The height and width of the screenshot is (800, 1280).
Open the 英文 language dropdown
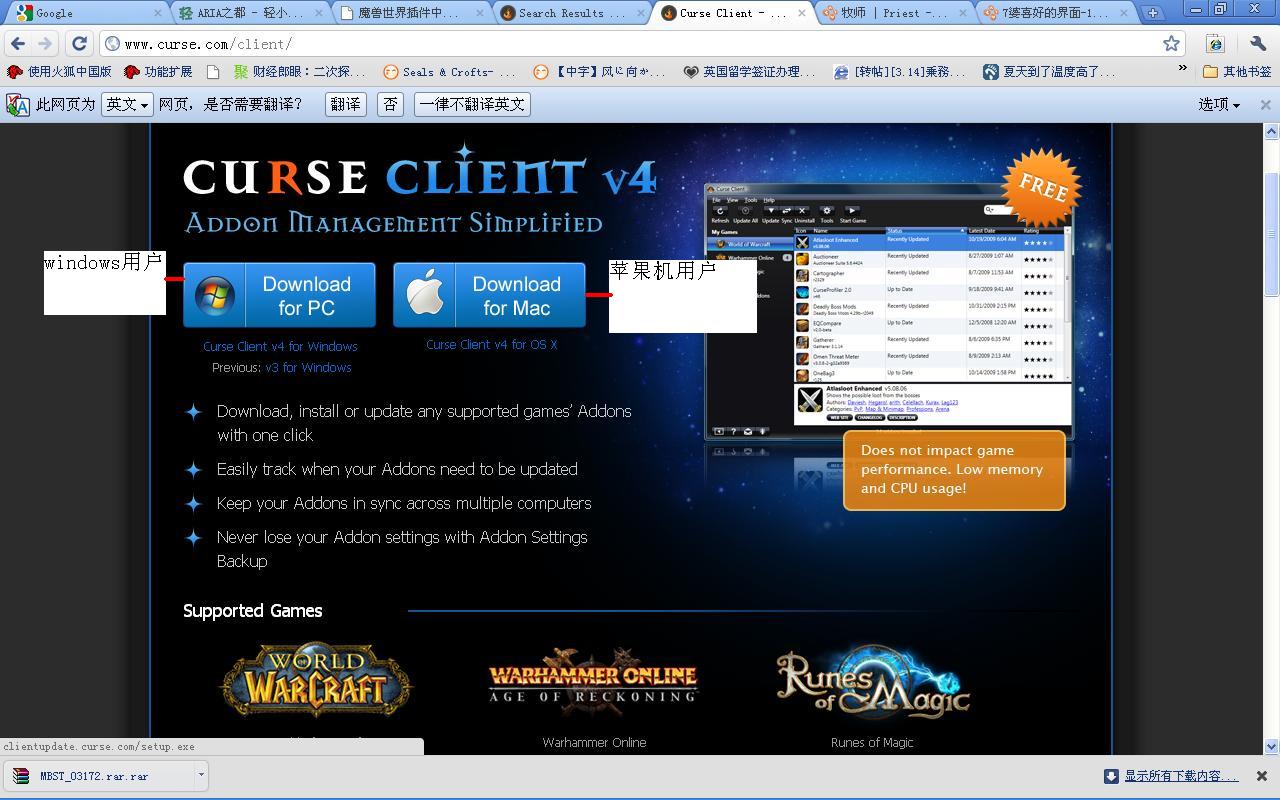pos(126,104)
